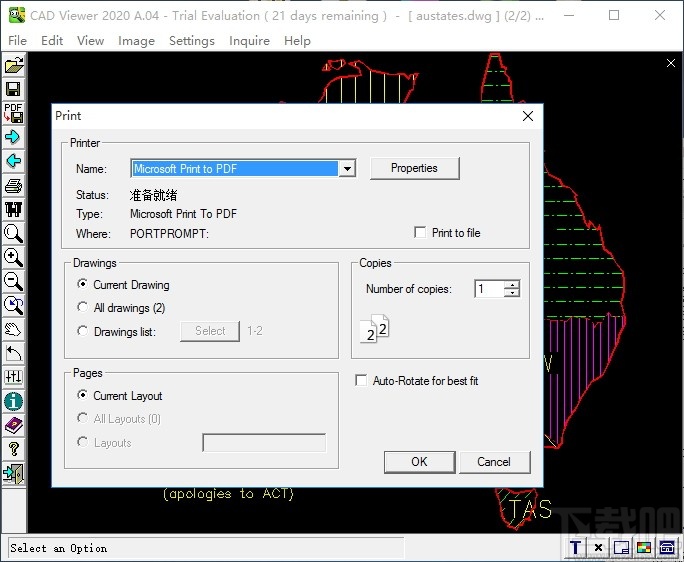Click the house icon in status bar
Image resolution: width=684 pixels, height=562 pixels.
click(667, 547)
